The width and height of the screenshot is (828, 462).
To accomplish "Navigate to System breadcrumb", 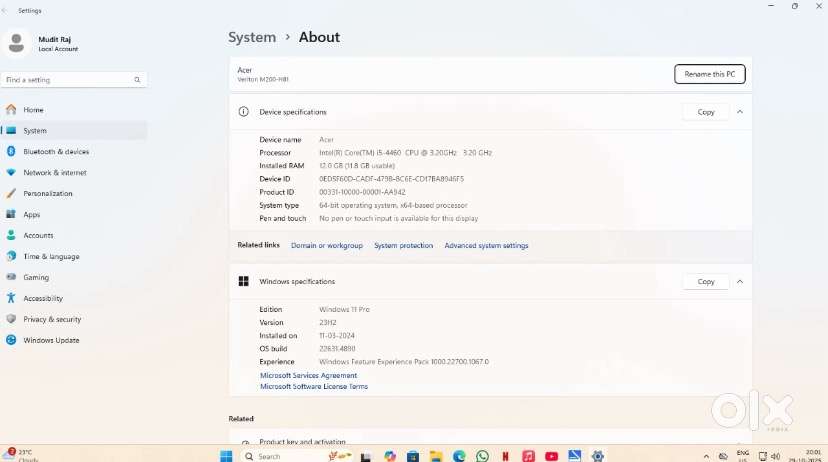I will pyautogui.click(x=252, y=37).
